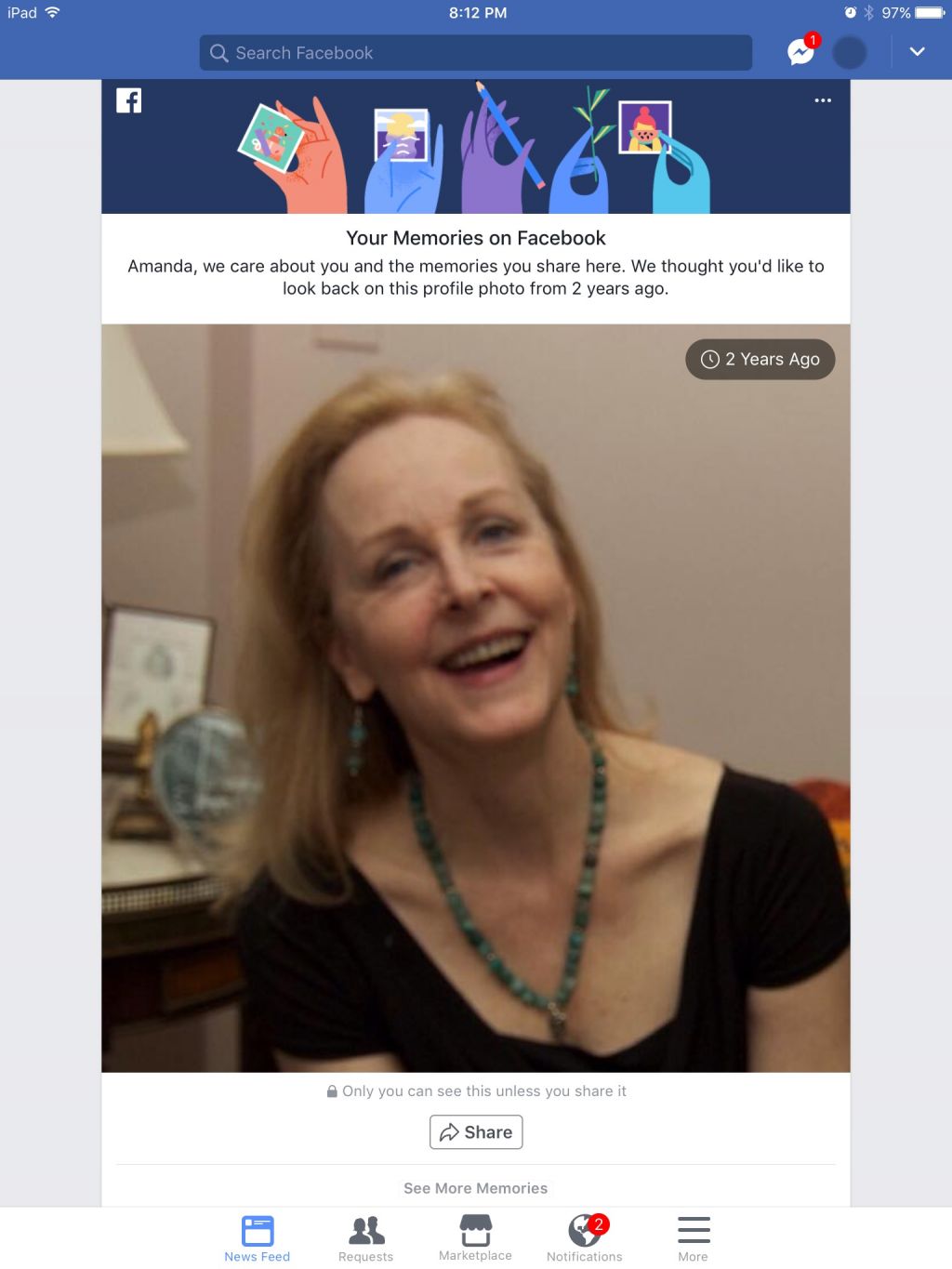Viewport: 952px width, 1269px height.
Task: Tap the search magnifier icon
Action: pyautogui.click(x=219, y=53)
